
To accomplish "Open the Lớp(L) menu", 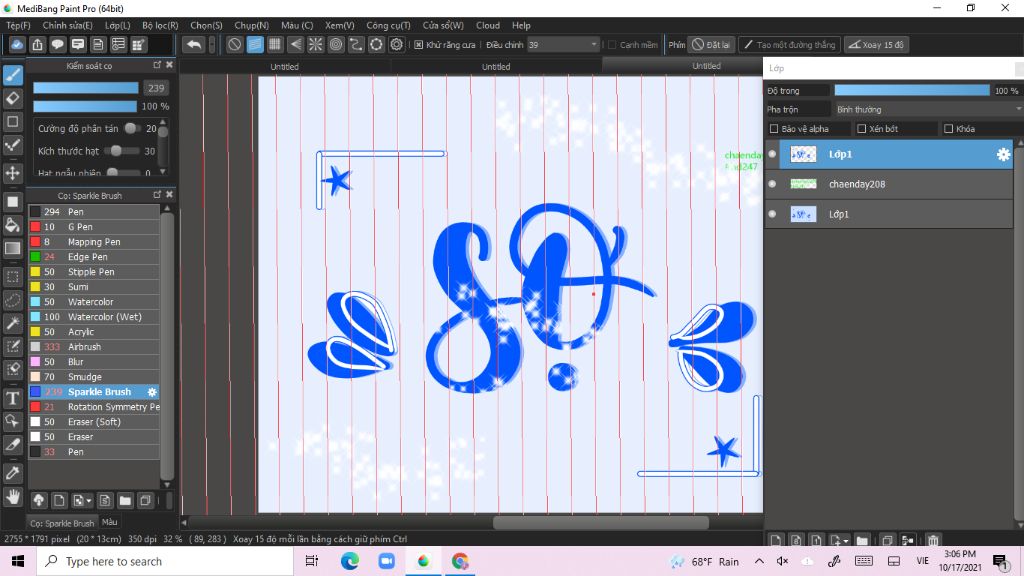I will tap(118, 25).
